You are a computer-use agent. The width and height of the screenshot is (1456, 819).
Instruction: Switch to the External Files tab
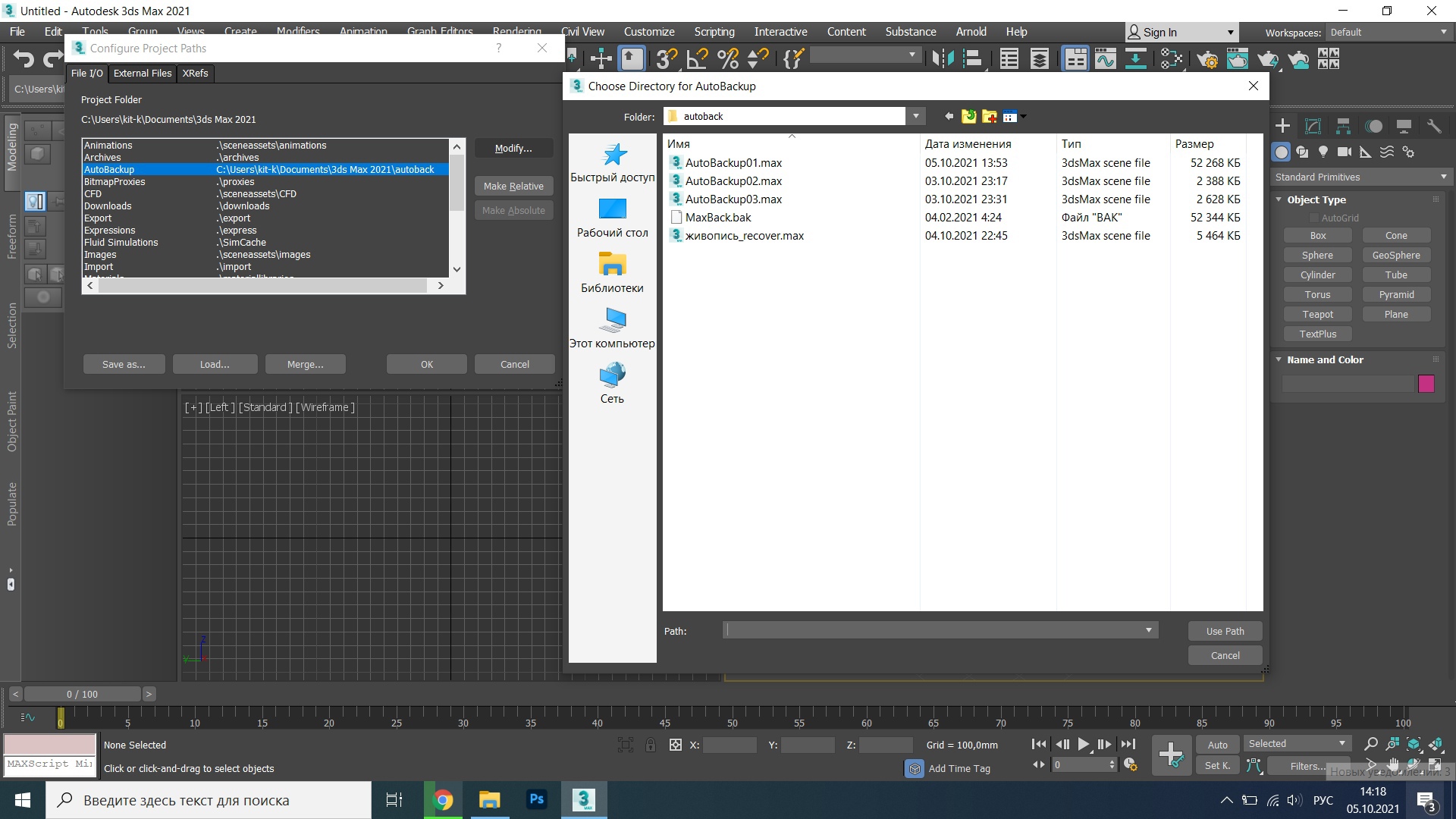(x=143, y=73)
